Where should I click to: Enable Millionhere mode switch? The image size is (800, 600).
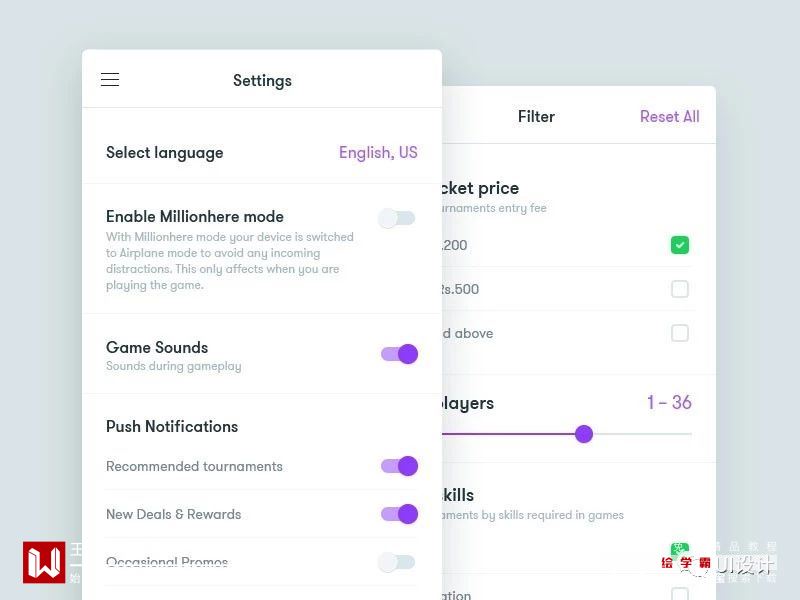pyautogui.click(x=397, y=218)
